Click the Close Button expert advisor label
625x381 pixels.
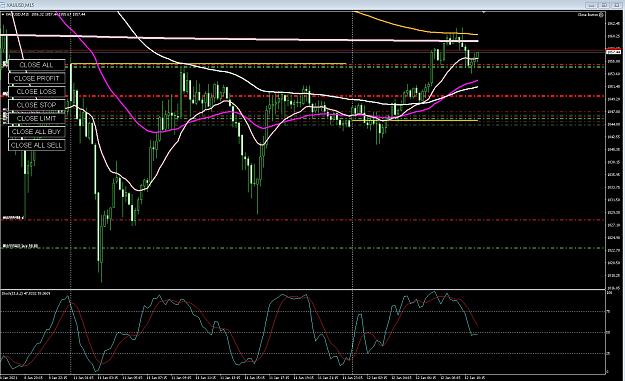pos(588,15)
